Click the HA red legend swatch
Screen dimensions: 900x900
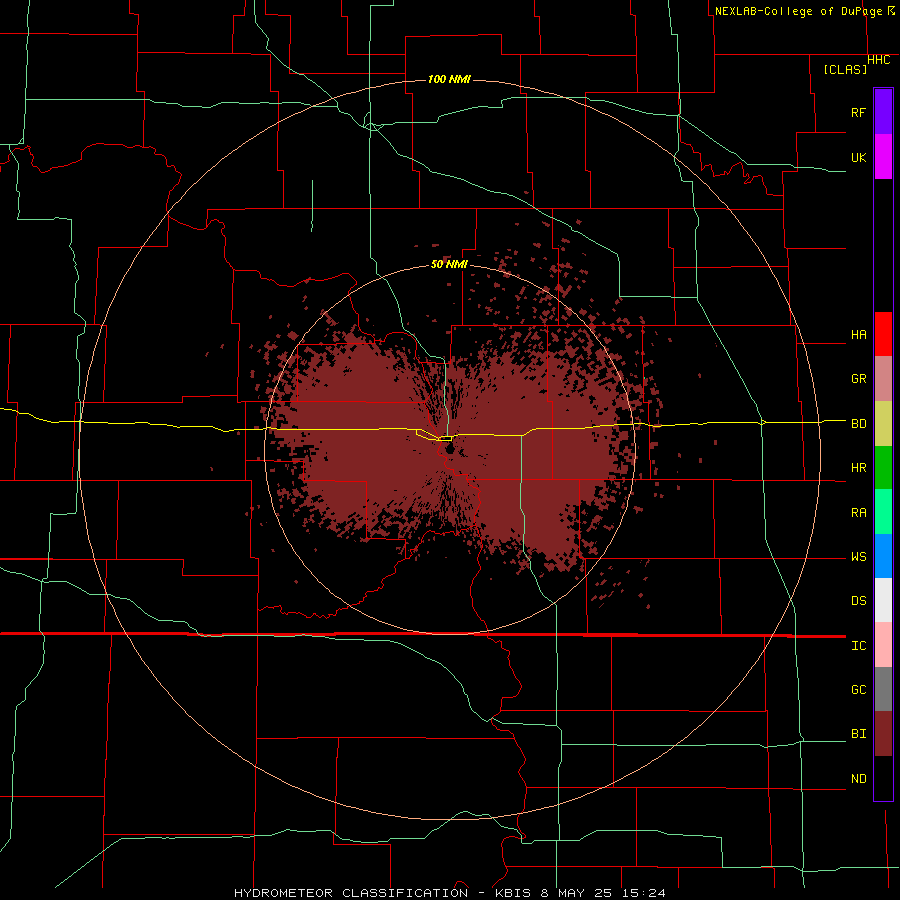(883, 334)
